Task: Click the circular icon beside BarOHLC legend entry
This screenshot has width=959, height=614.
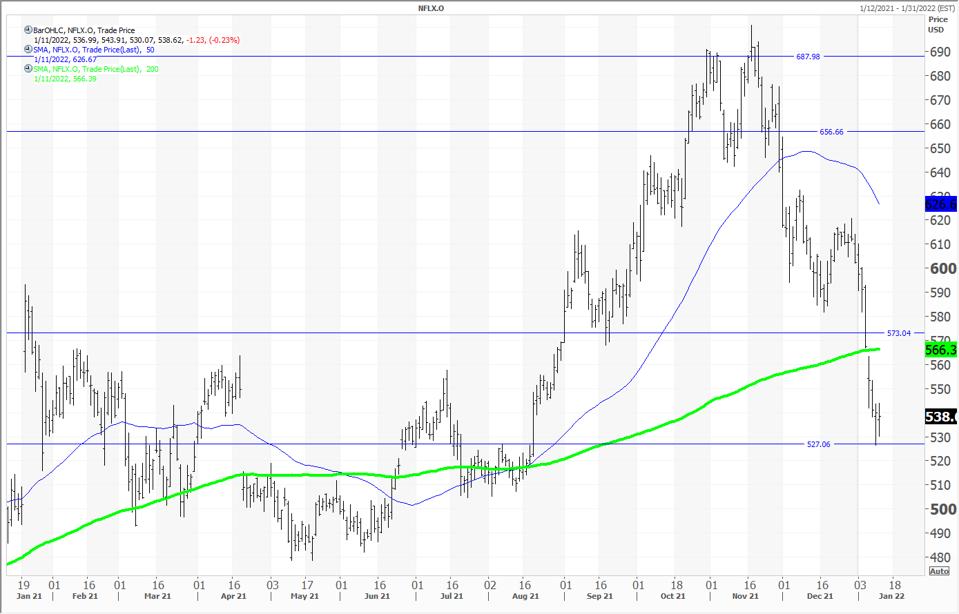Action: 28,31
